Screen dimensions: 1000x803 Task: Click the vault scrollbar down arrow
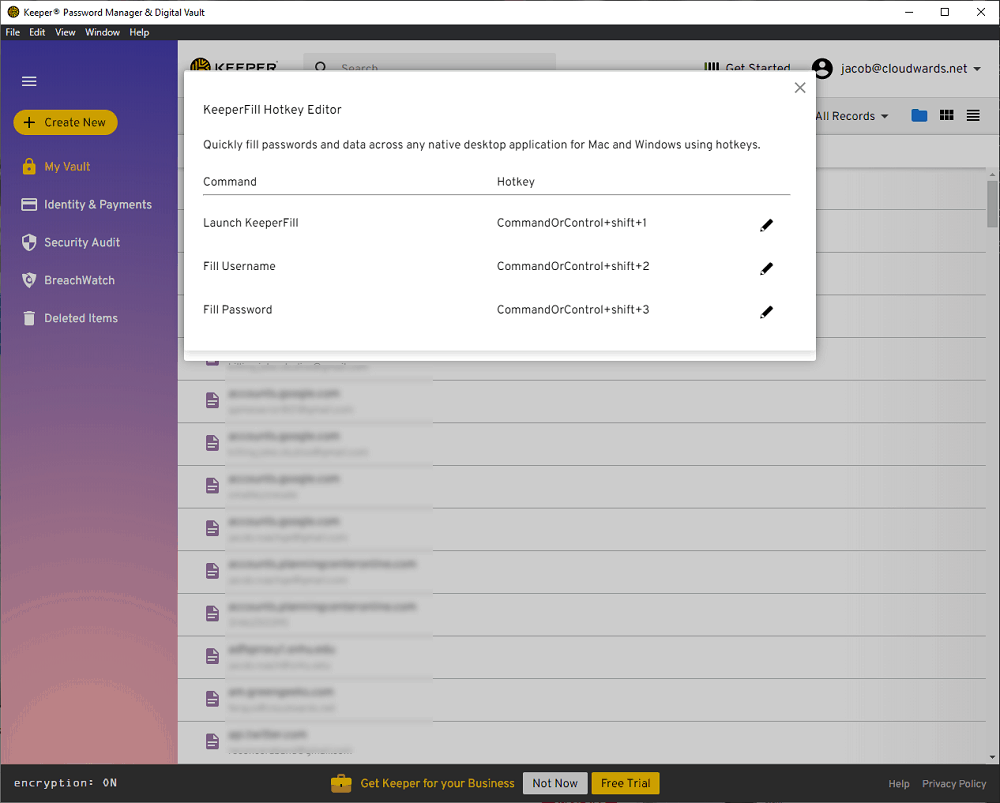(x=992, y=757)
